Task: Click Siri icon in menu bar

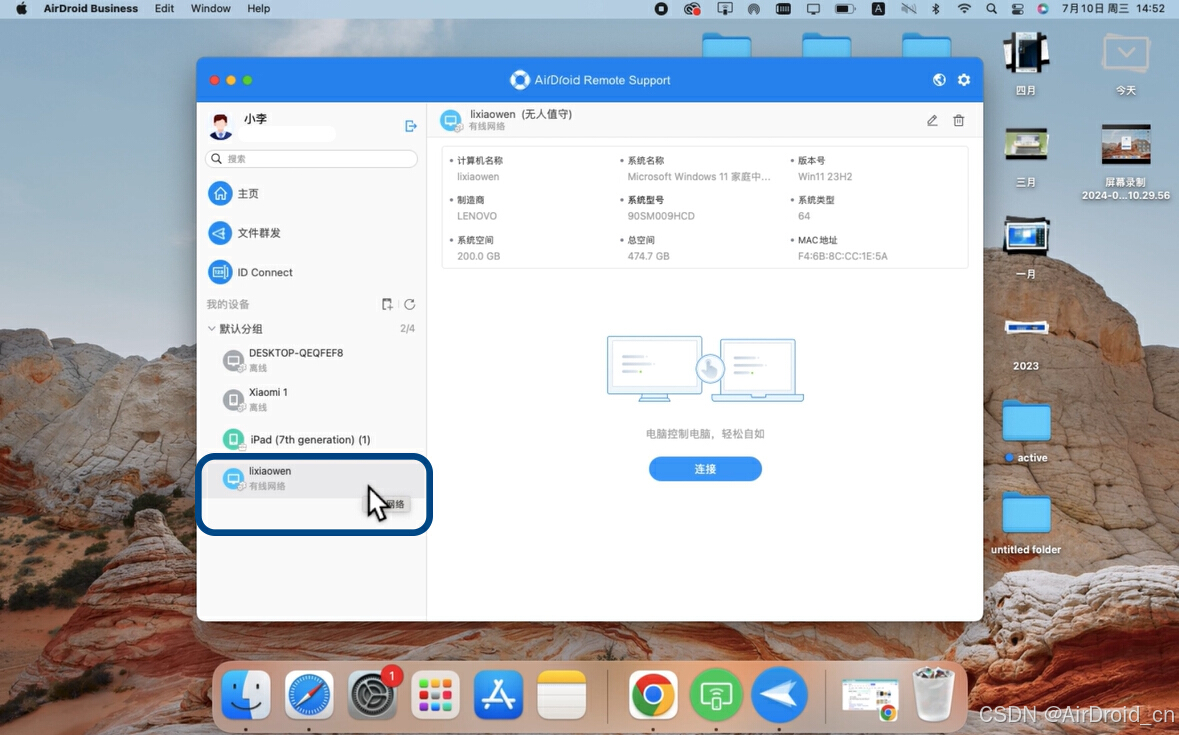Action: click(1042, 9)
